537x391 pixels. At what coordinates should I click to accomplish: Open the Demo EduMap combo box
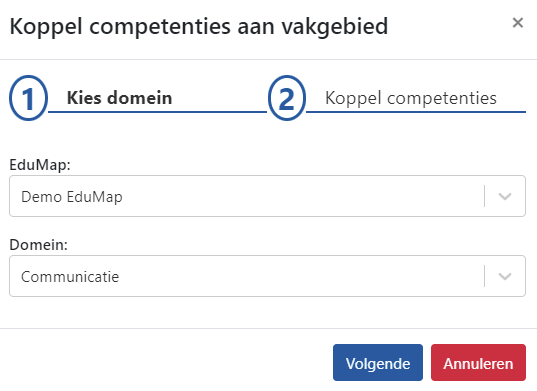[267, 196]
